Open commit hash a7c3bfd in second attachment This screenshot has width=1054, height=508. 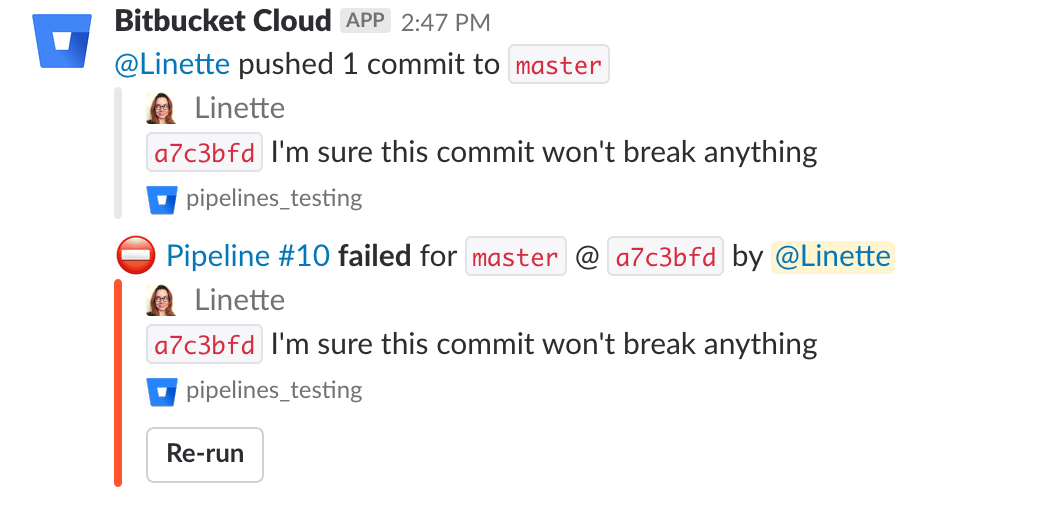pos(204,345)
